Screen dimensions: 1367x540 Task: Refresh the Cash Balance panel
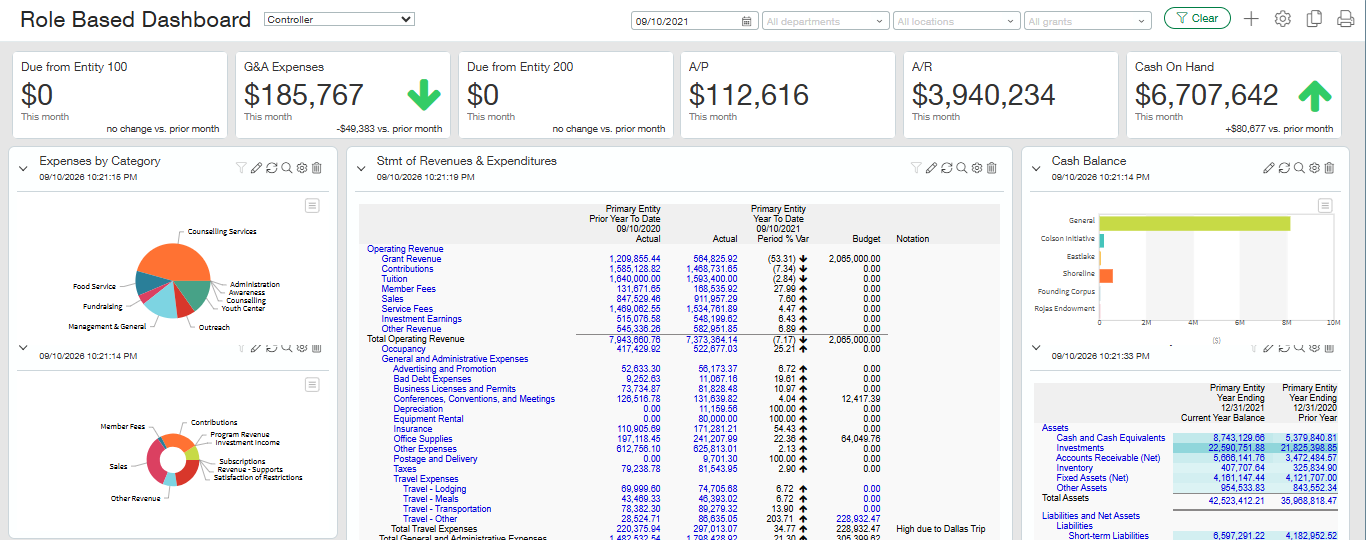pyautogui.click(x=1284, y=168)
